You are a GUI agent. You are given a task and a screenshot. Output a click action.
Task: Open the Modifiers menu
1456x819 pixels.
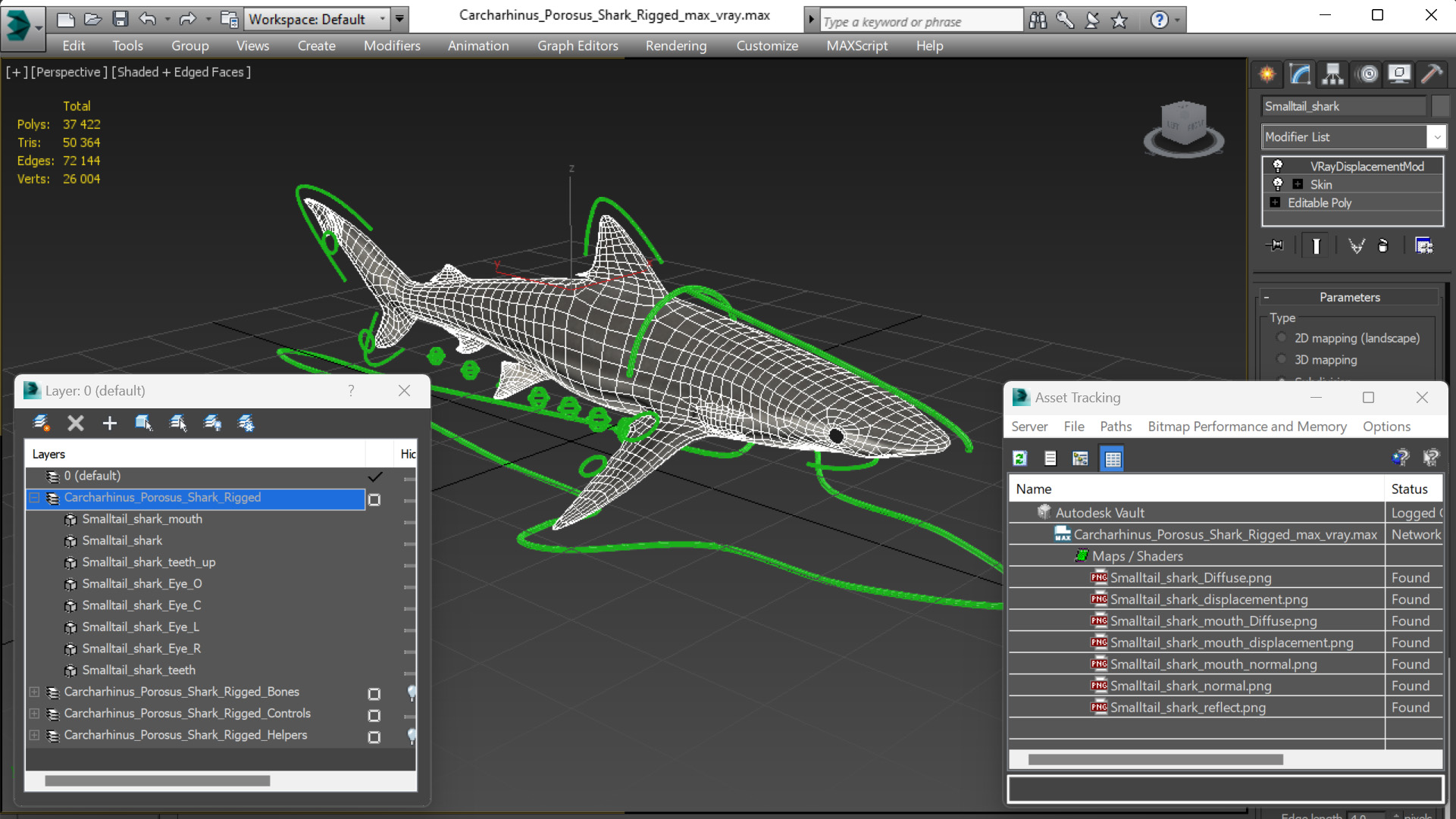click(392, 45)
